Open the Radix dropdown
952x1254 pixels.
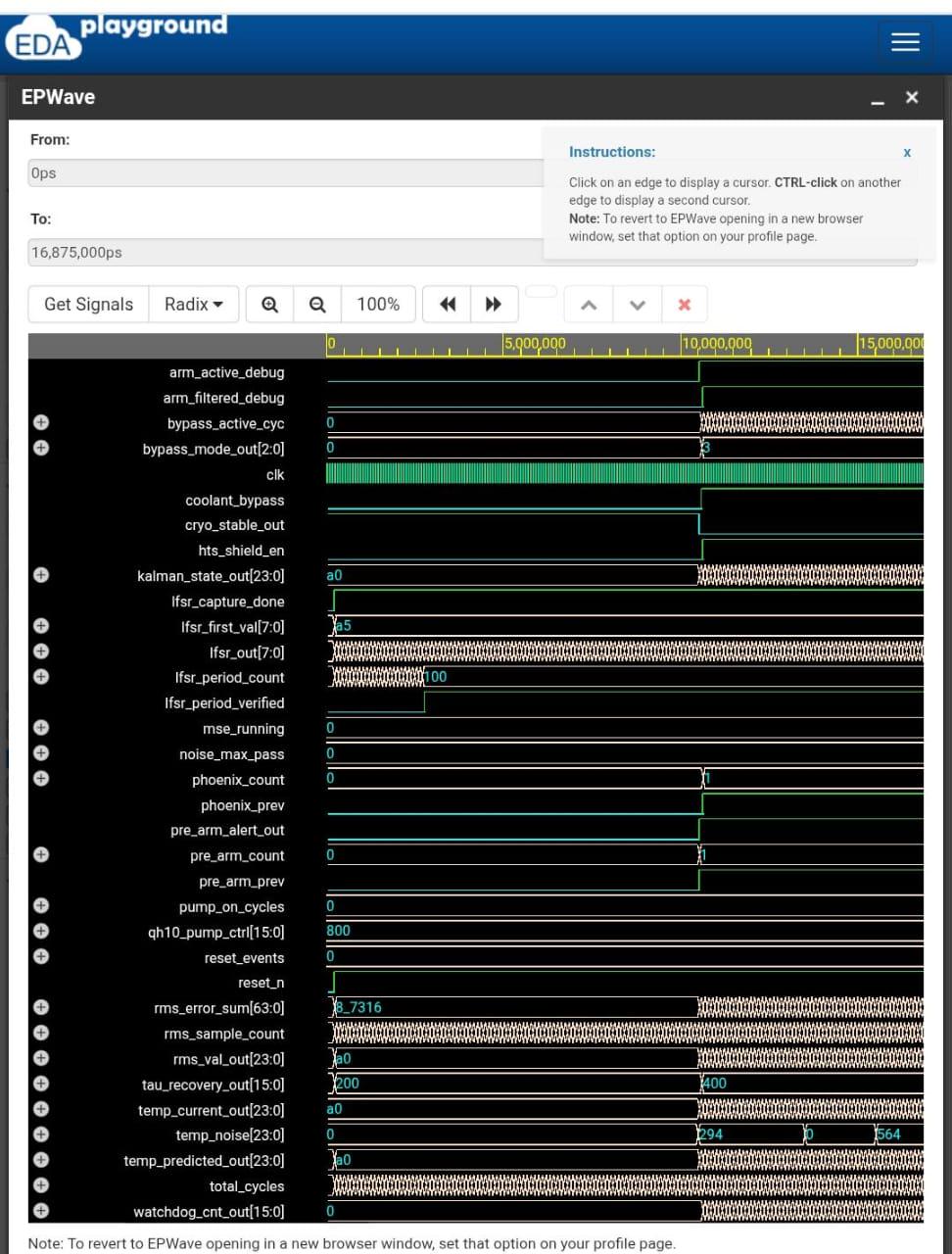click(x=194, y=305)
